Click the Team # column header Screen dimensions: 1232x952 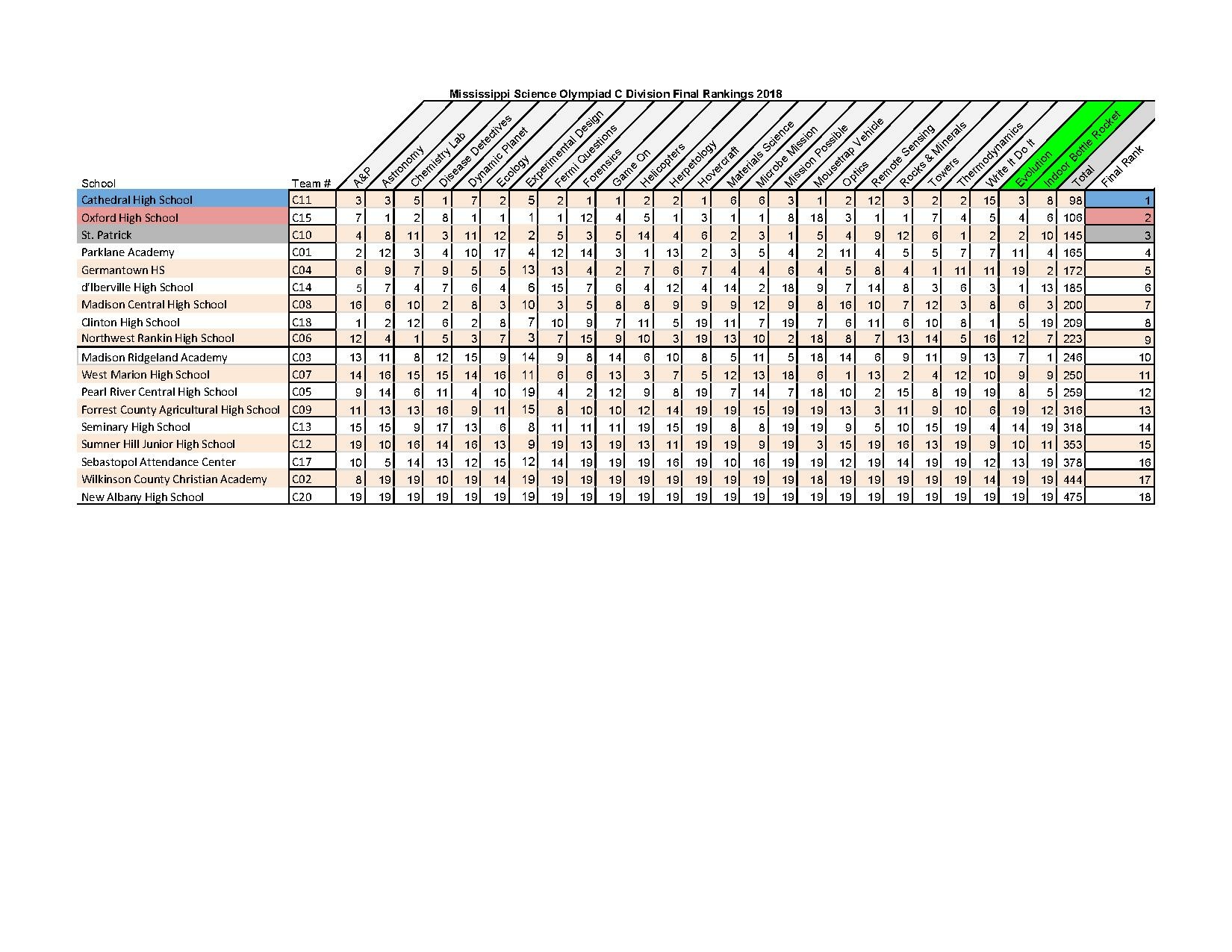tap(311, 184)
